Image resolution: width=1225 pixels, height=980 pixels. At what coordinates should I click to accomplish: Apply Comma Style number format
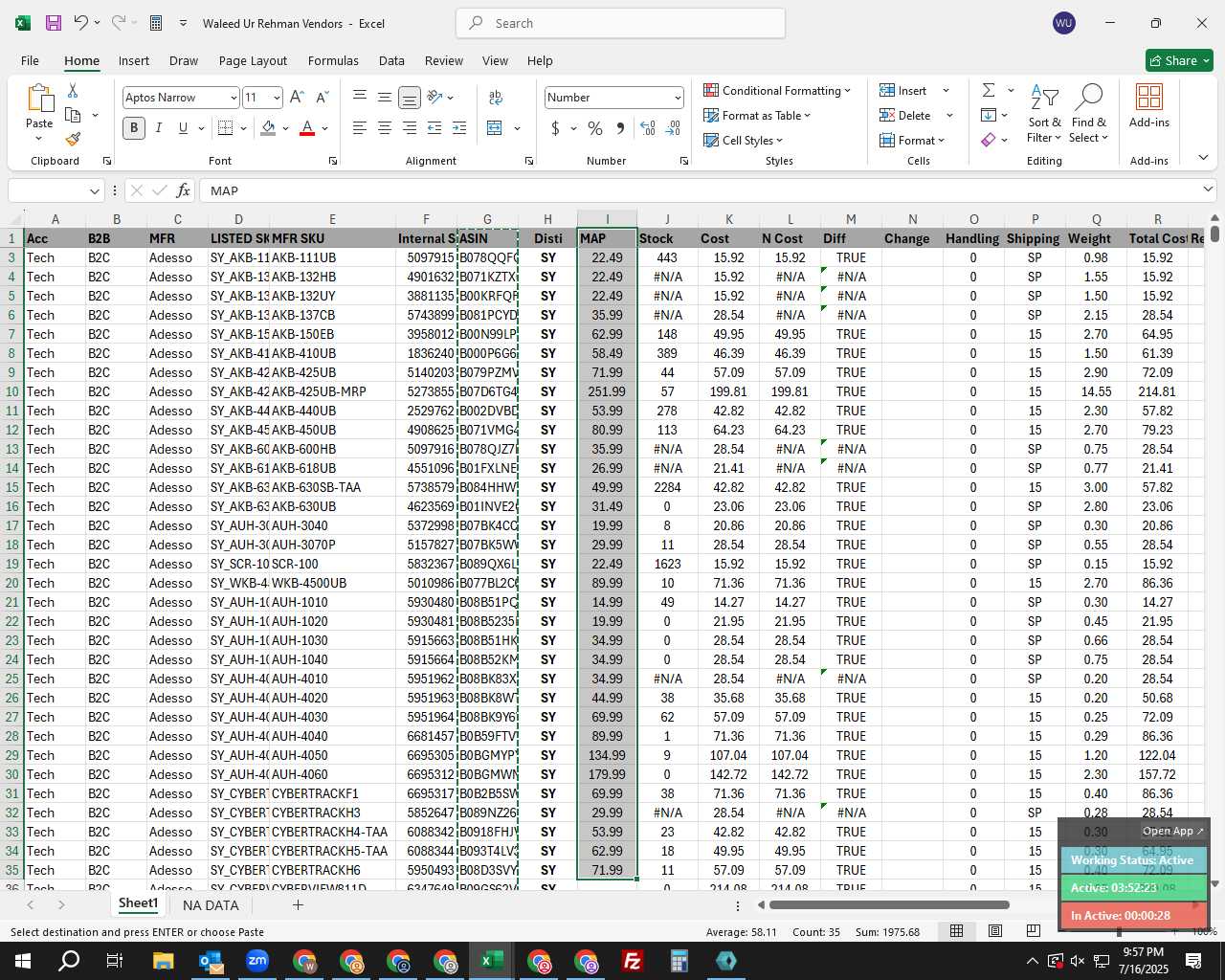tap(620, 127)
